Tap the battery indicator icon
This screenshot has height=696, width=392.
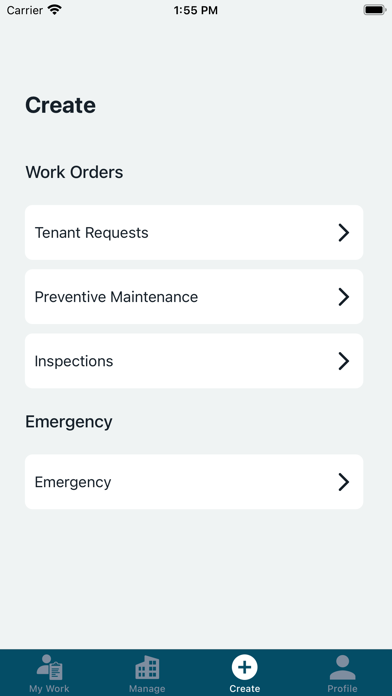coord(375,10)
